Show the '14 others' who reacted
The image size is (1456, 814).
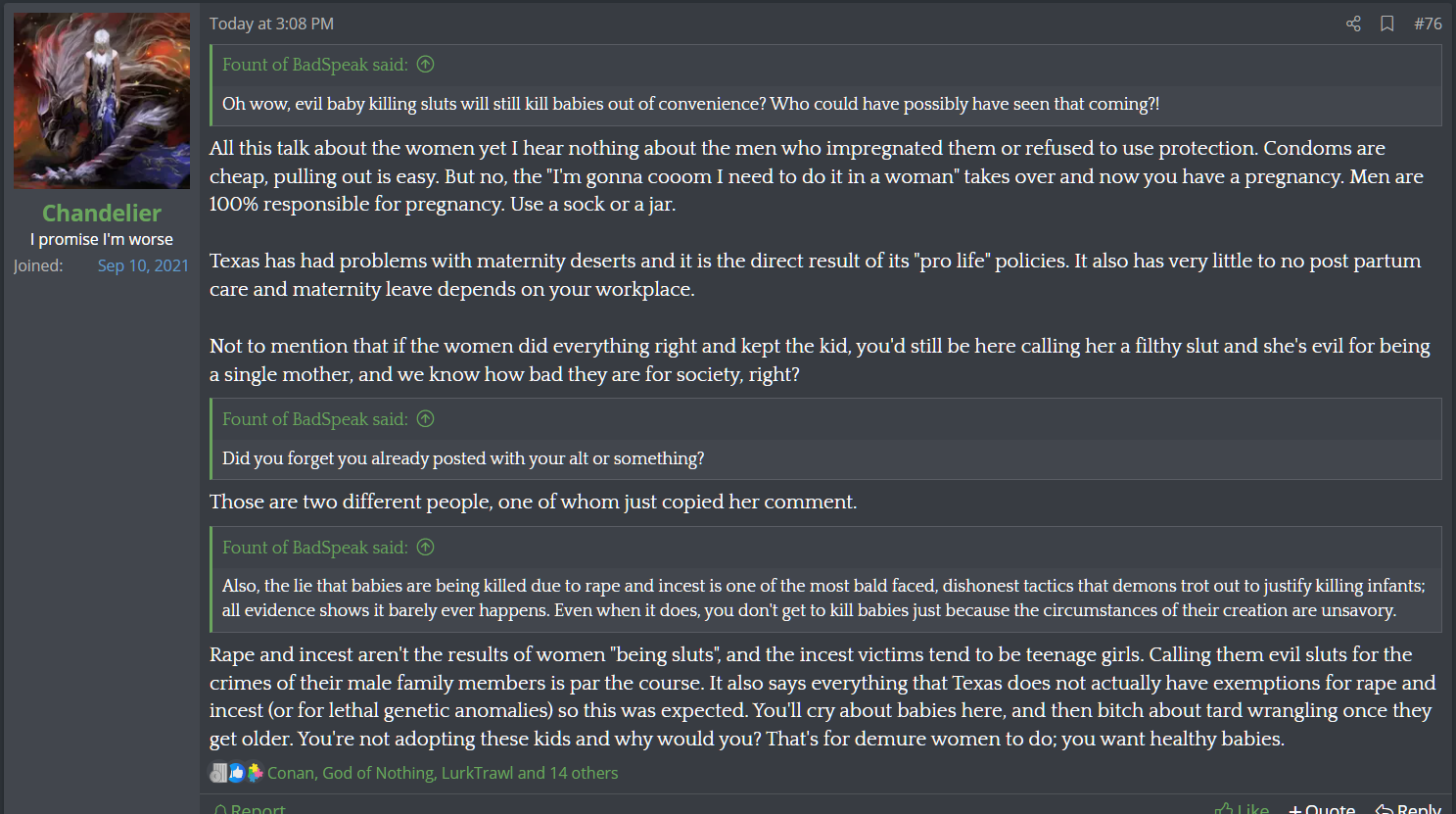point(584,773)
